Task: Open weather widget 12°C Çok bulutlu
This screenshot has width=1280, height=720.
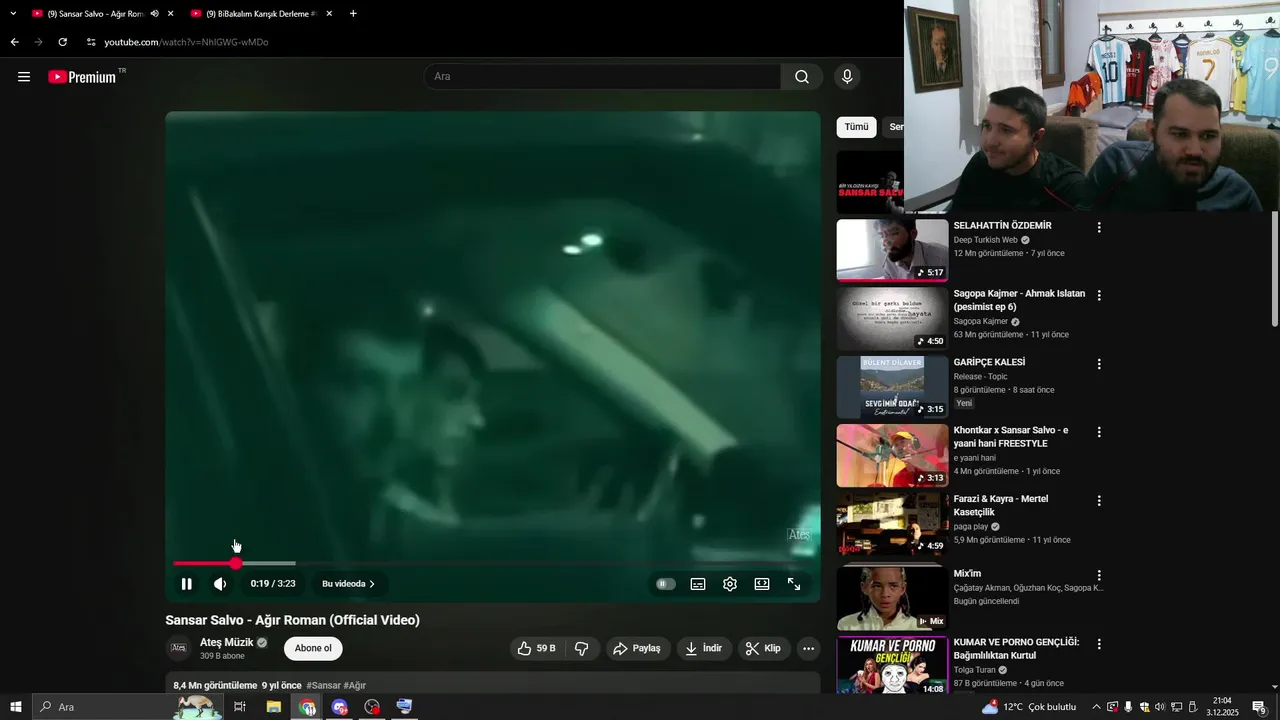Action: (1029, 707)
